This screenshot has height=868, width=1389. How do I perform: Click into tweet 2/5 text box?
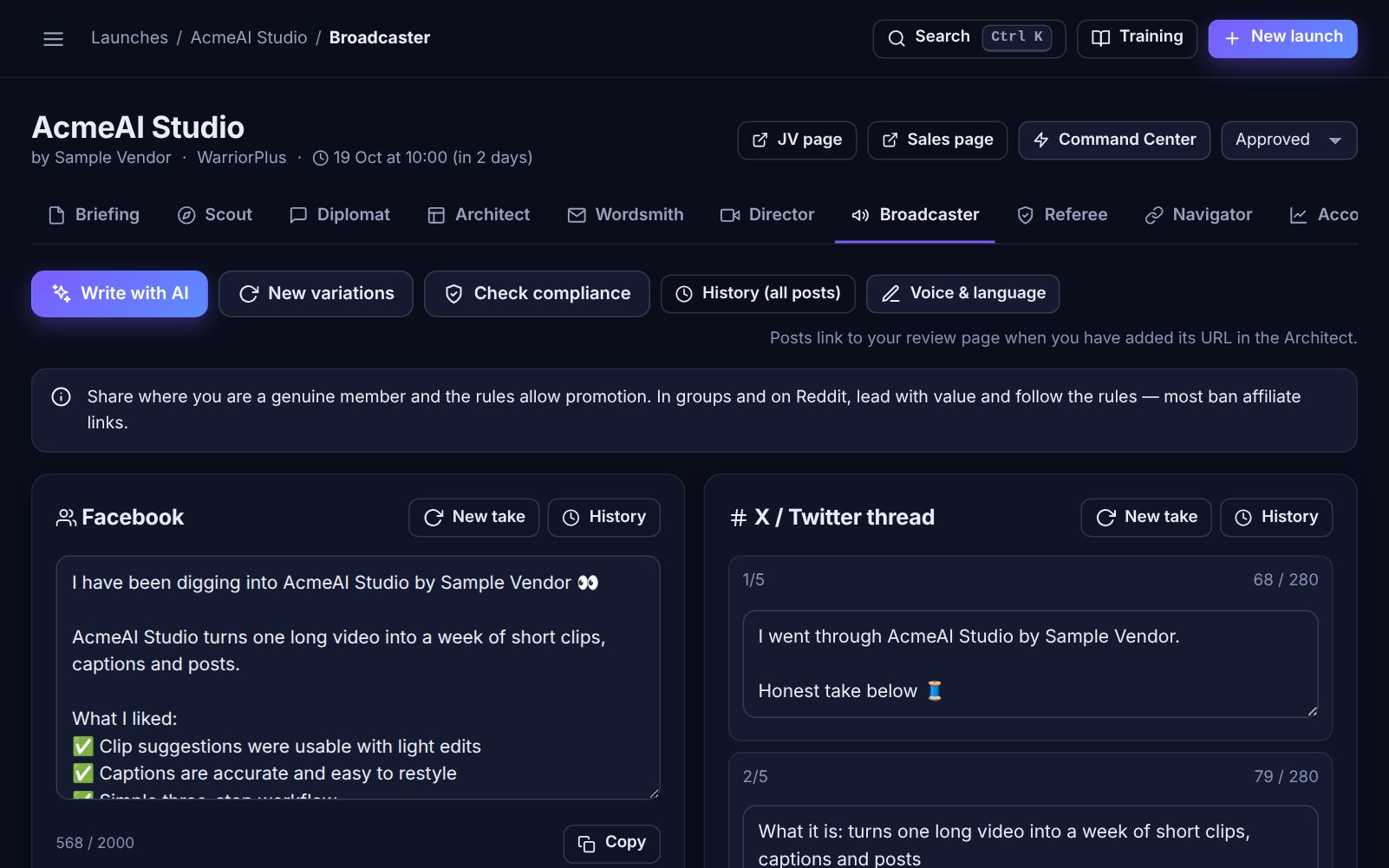(x=1030, y=838)
